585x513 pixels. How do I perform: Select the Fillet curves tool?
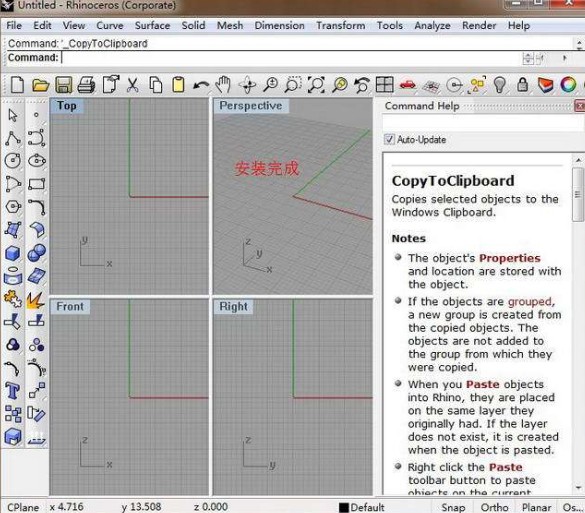click(x=37, y=207)
